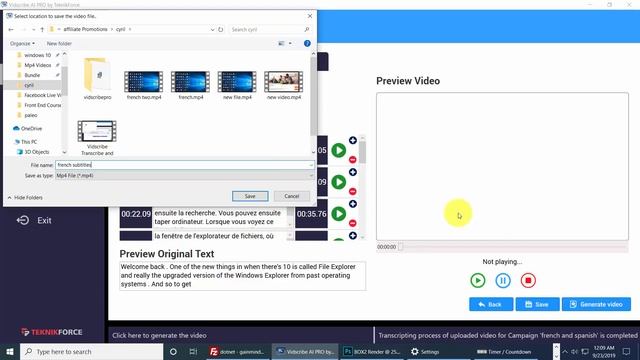Click New folder in the dialog toolbar
The width and height of the screenshot is (640, 360).
point(59,43)
